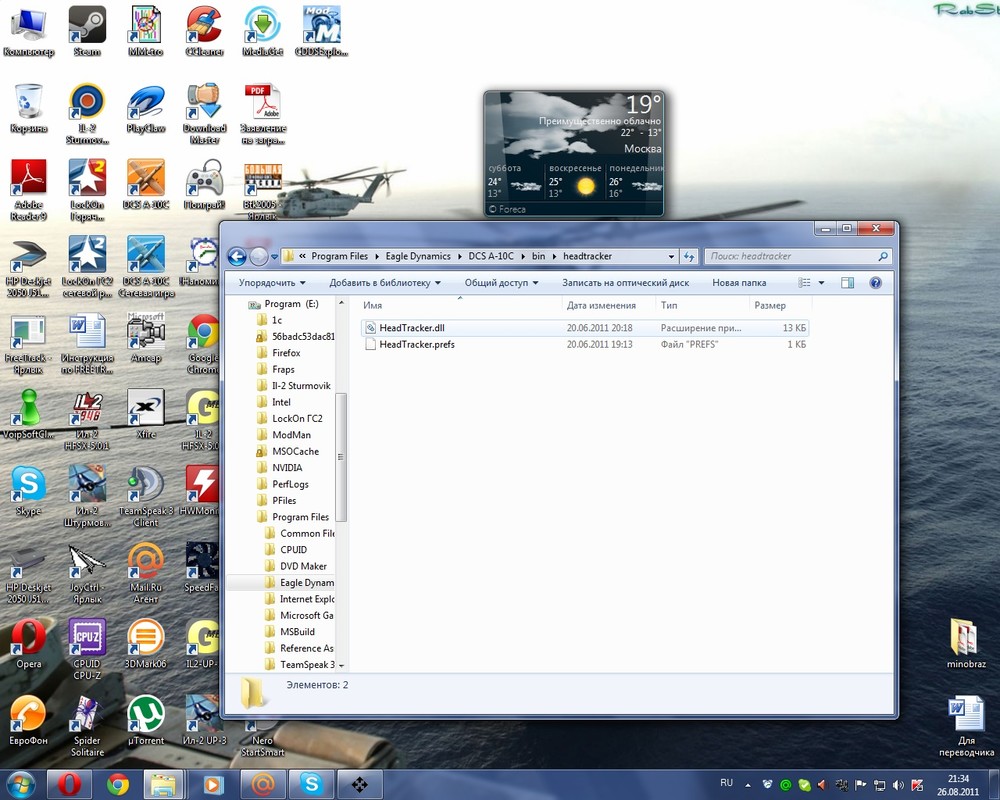Viewport: 1000px width, 800px height.
Task: Toggle the preview pane button in Explorer
Action: (848, 283)
